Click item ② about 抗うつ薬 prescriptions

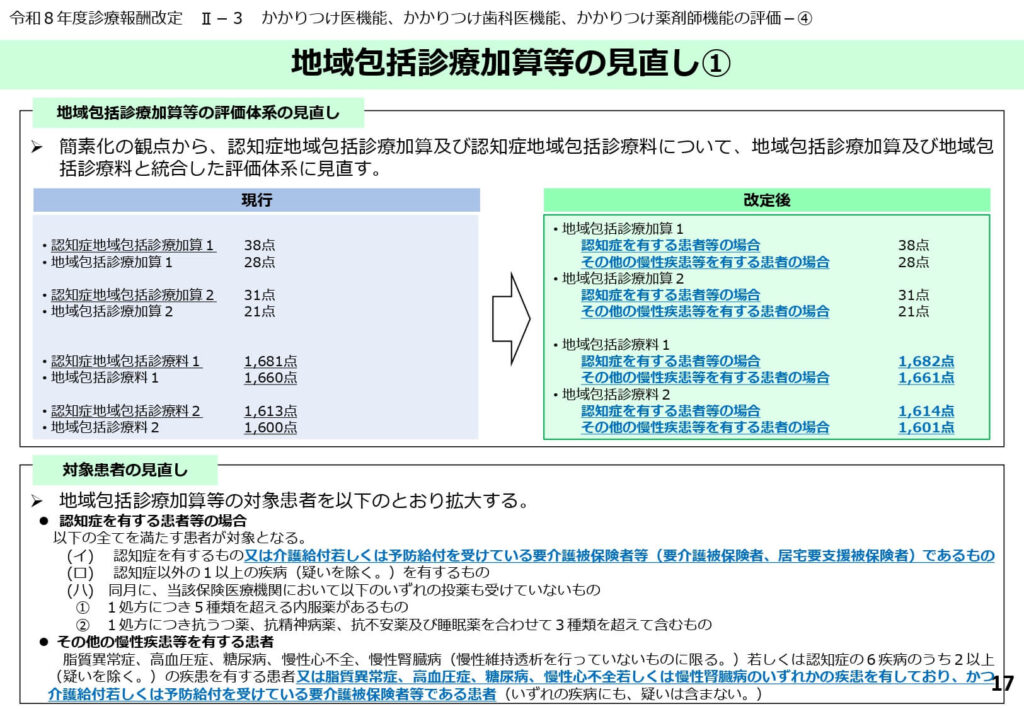pos(400,624)
